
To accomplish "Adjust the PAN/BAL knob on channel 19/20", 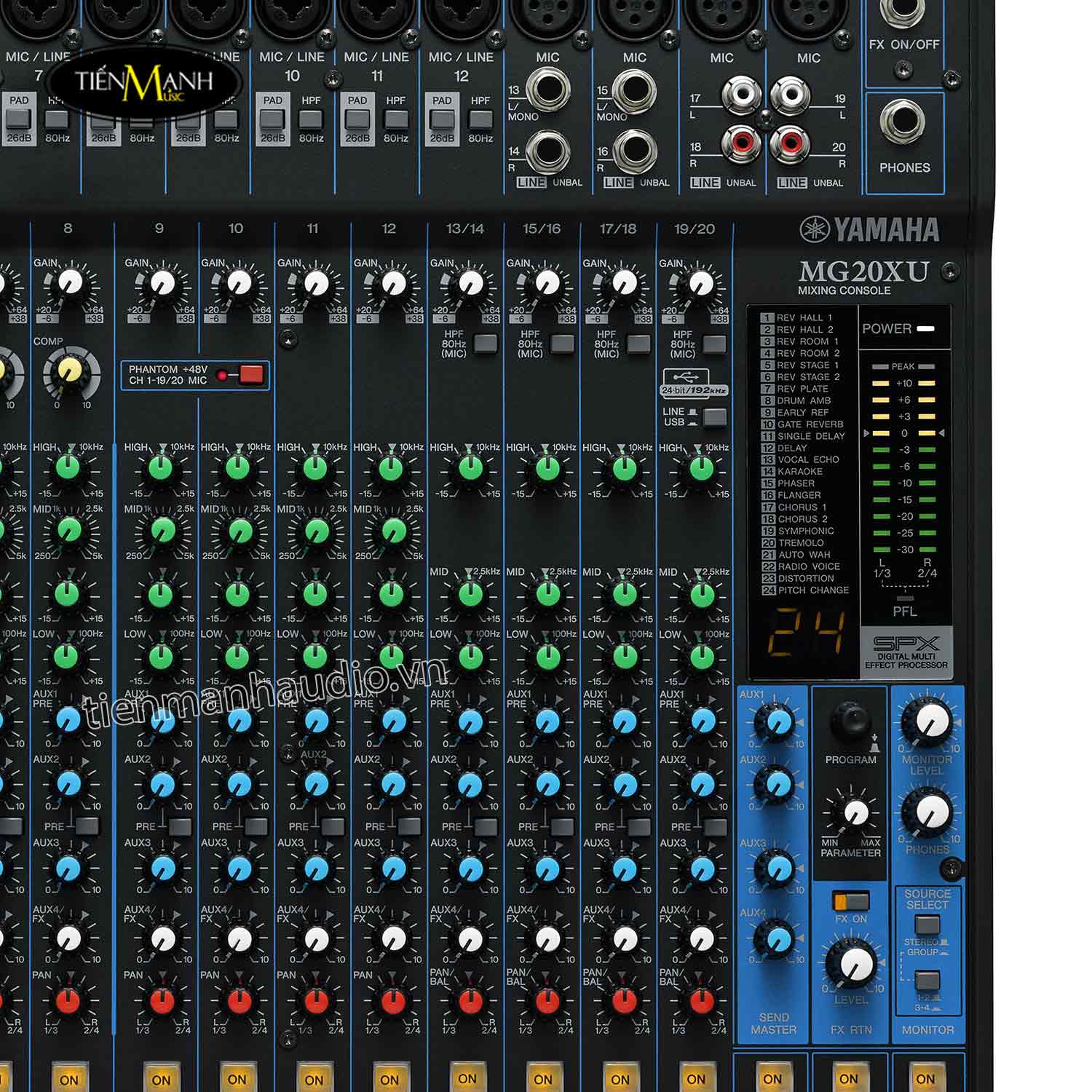I will (x=702, y=1002).
